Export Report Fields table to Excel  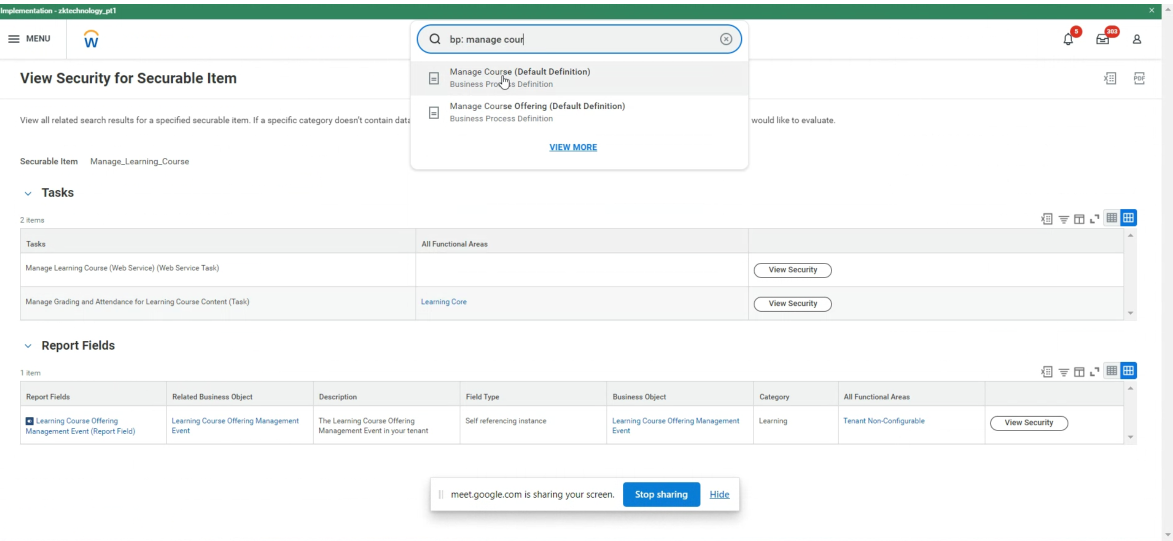[1047, 371]
